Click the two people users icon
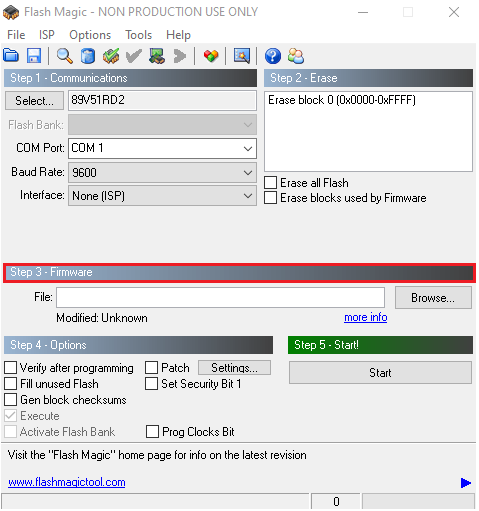The height and width of the screenshot is (511, 479). pyautogui.click(x=296, y=56)
